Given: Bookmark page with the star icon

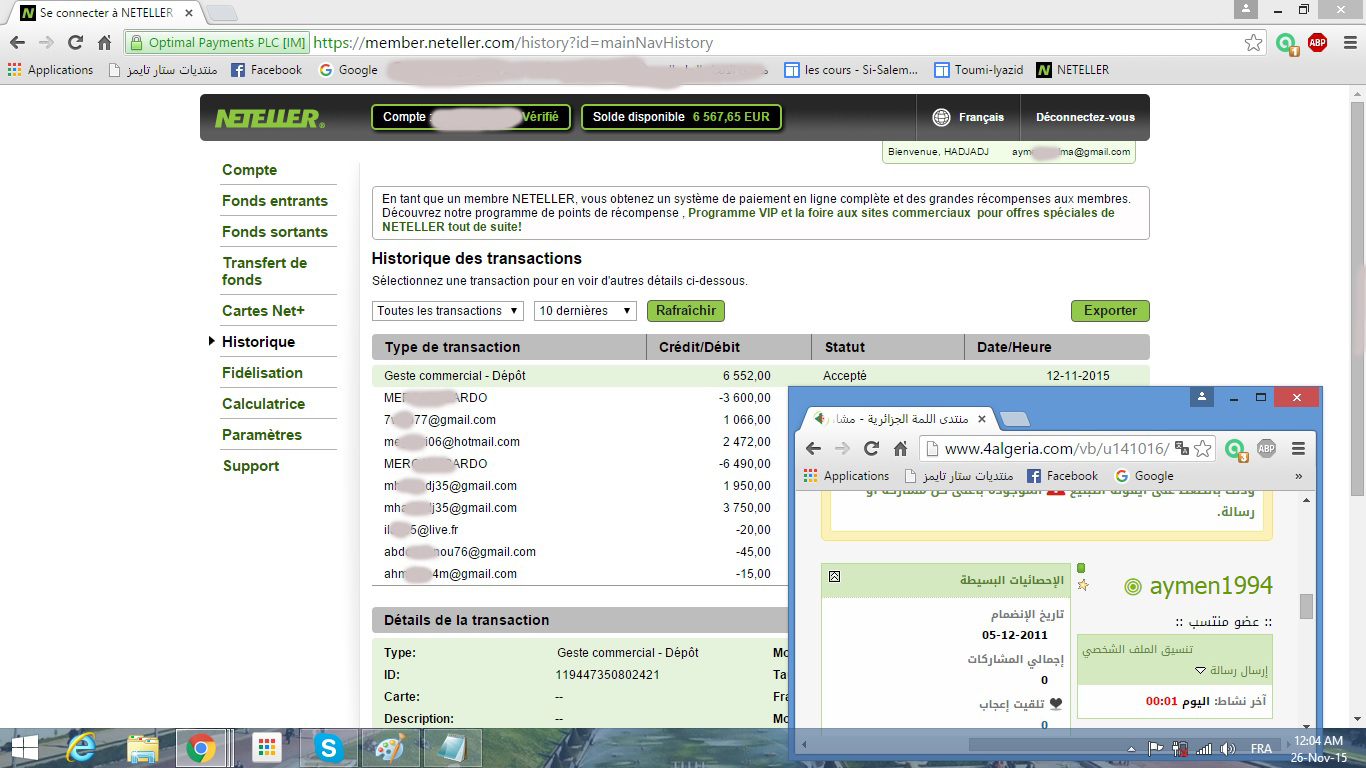Looking at the screenshot, I should click(x=1253, y=43).
